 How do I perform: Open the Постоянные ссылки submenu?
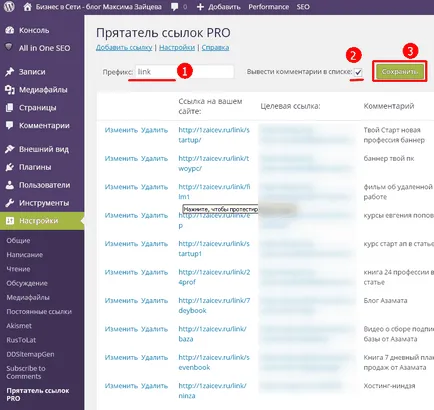point(39,312)
